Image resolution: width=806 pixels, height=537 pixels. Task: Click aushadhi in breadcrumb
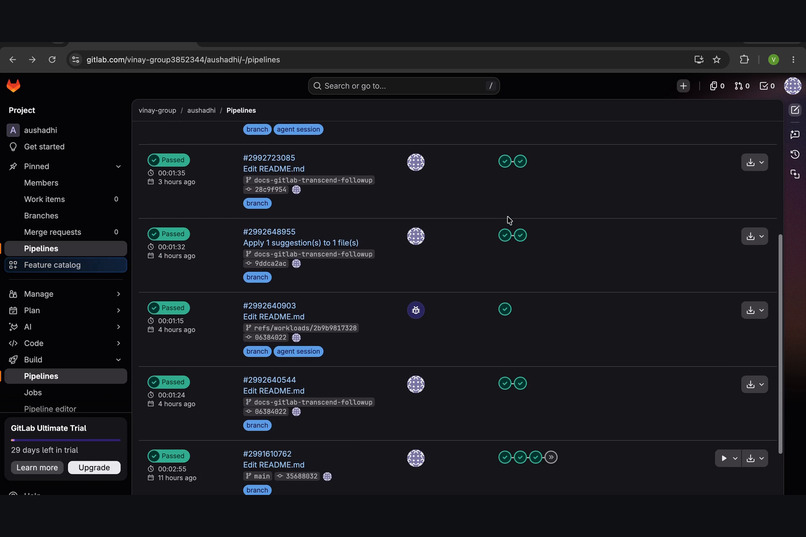point(201,110)
